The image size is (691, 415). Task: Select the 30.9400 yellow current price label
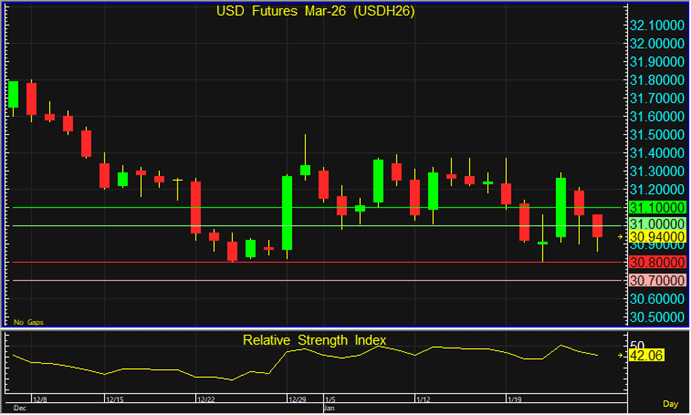[655, 236]
